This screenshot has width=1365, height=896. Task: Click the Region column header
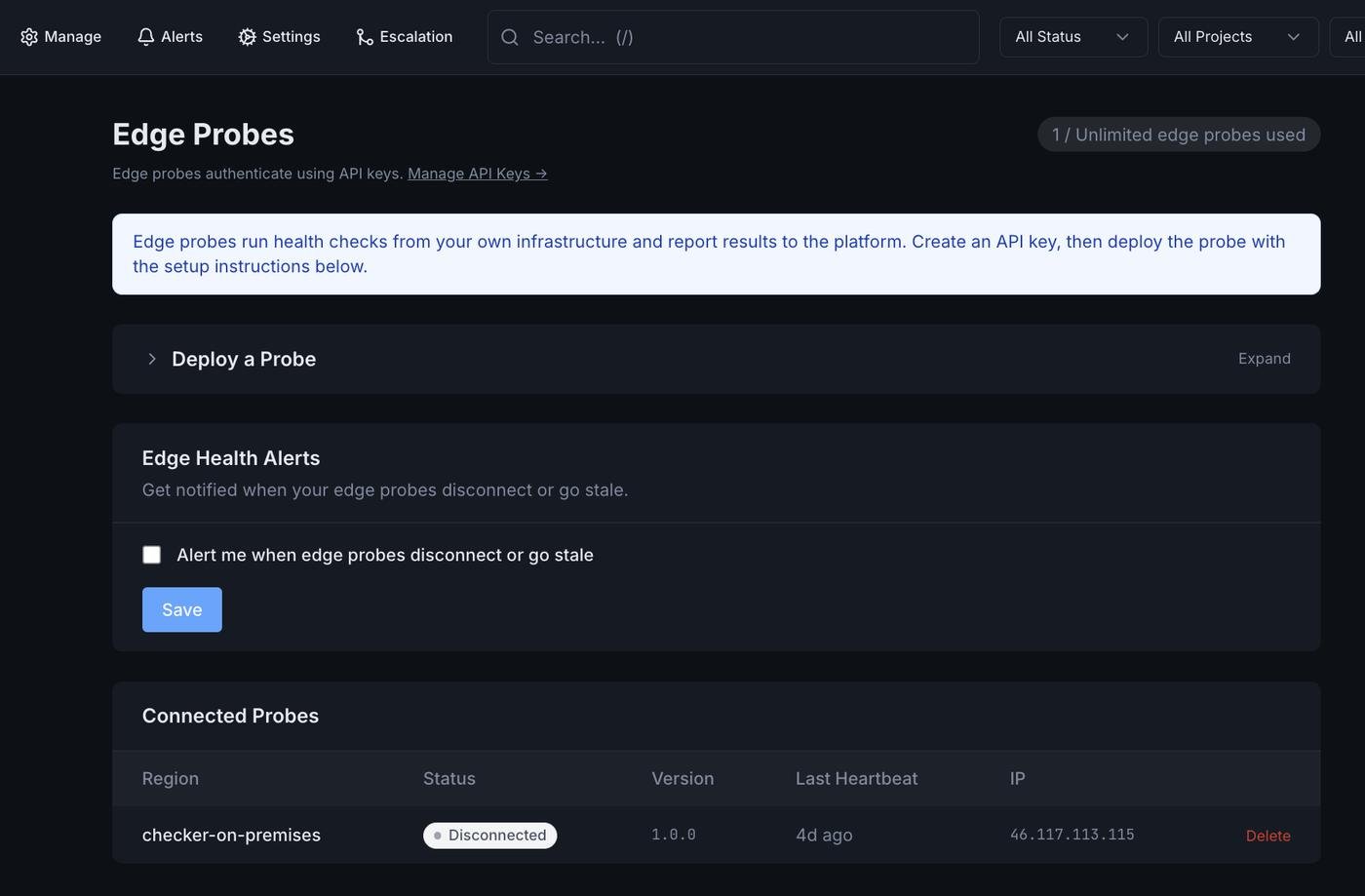(171, 779)
